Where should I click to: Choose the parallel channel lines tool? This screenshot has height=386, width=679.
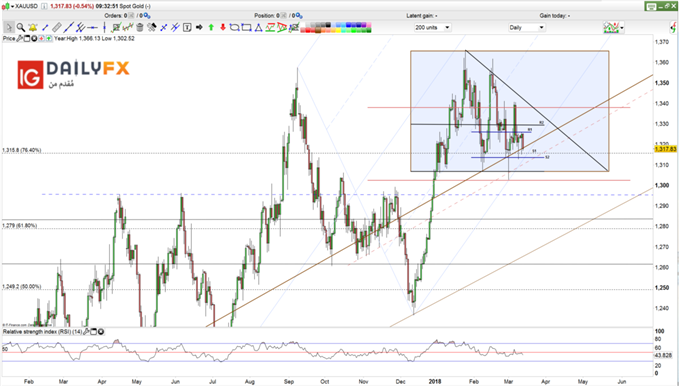pos(80,27)
